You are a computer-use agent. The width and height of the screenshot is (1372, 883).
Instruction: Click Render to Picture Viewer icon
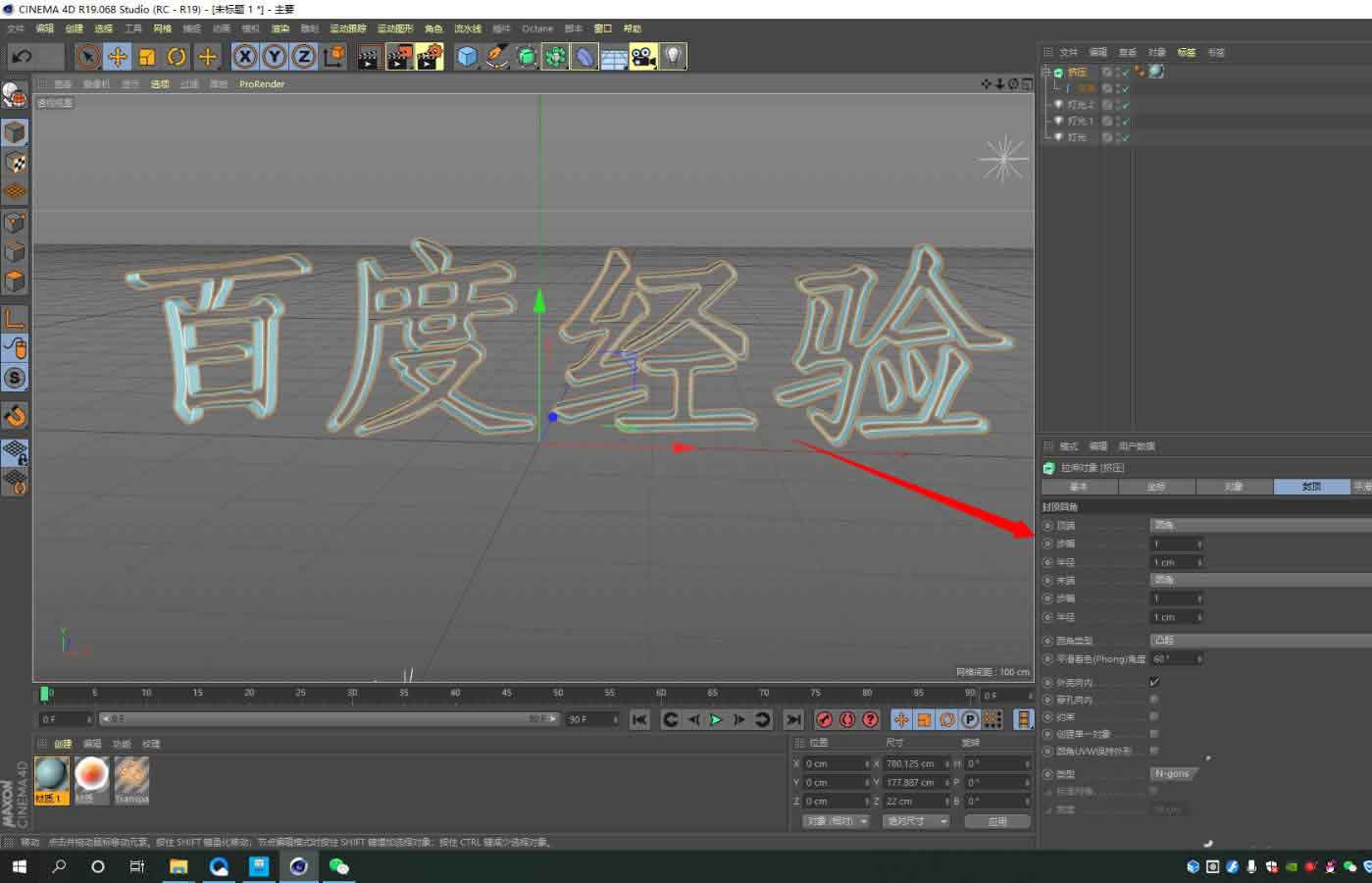point(399,56)
